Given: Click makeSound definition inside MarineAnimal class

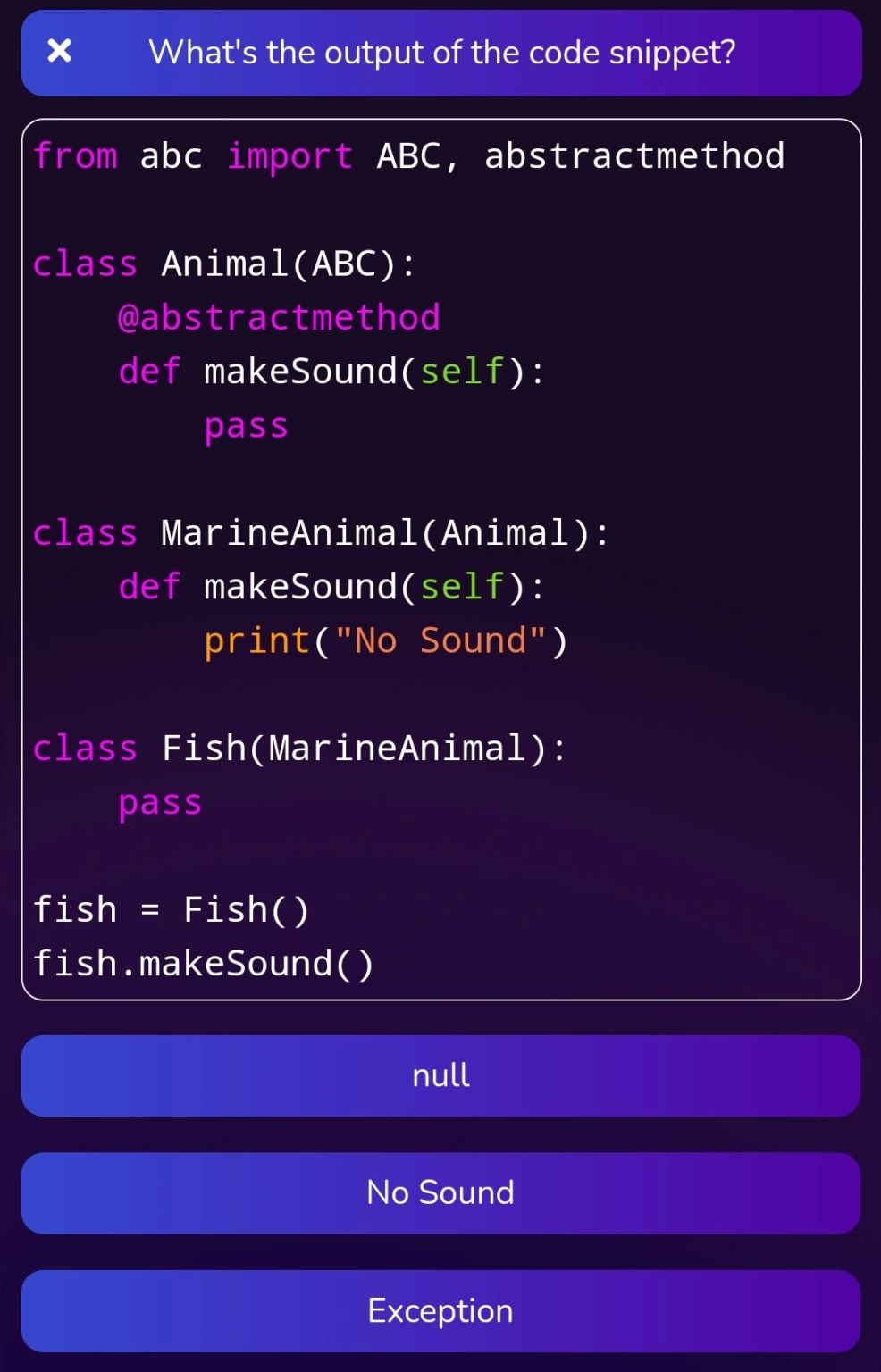Looking at the screenshot, I should (331, 587).
